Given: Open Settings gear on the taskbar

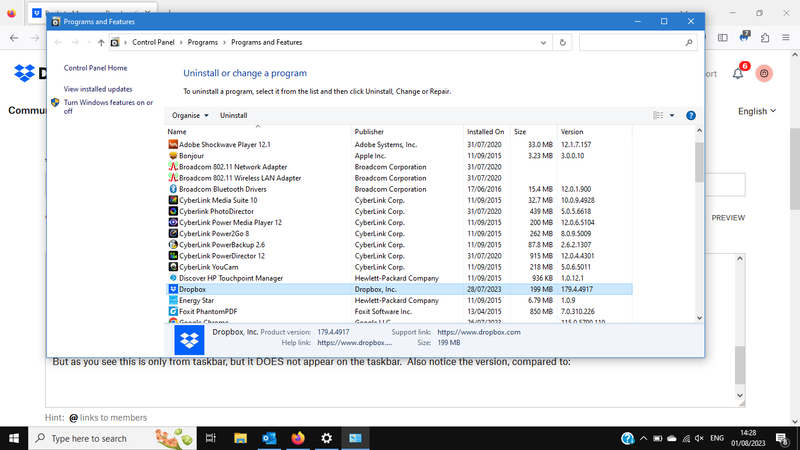Looking at the screenshot, I should 327,438.
